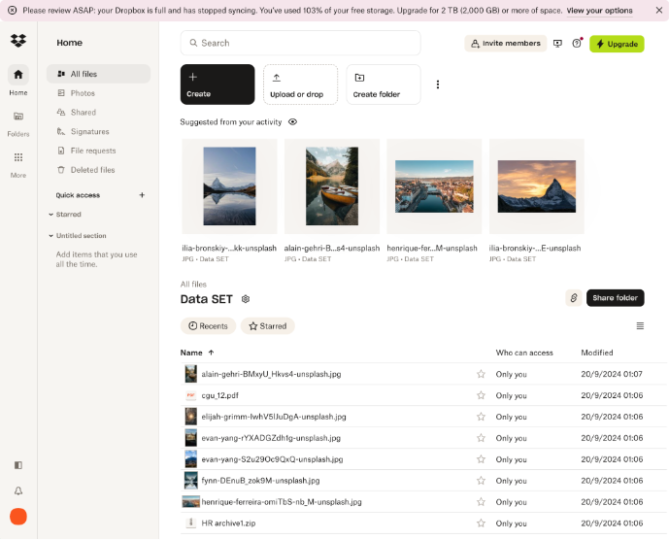Open Data SET folder settings gear
Viewport: 669px width, 540px height.
tap(245, 299)
